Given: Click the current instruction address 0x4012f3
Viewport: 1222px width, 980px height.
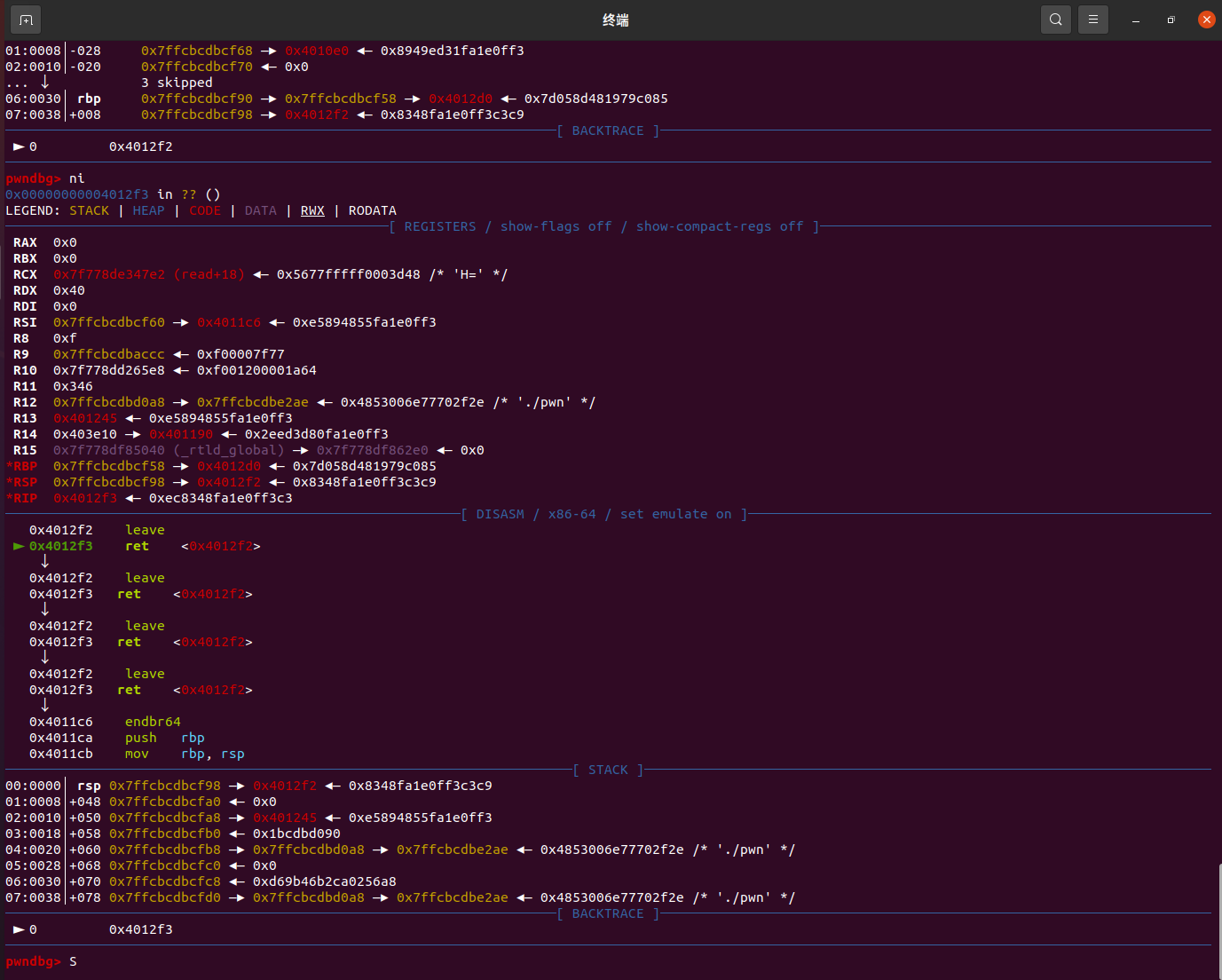Looking at the screenshot, I should (x=61, y=546).
